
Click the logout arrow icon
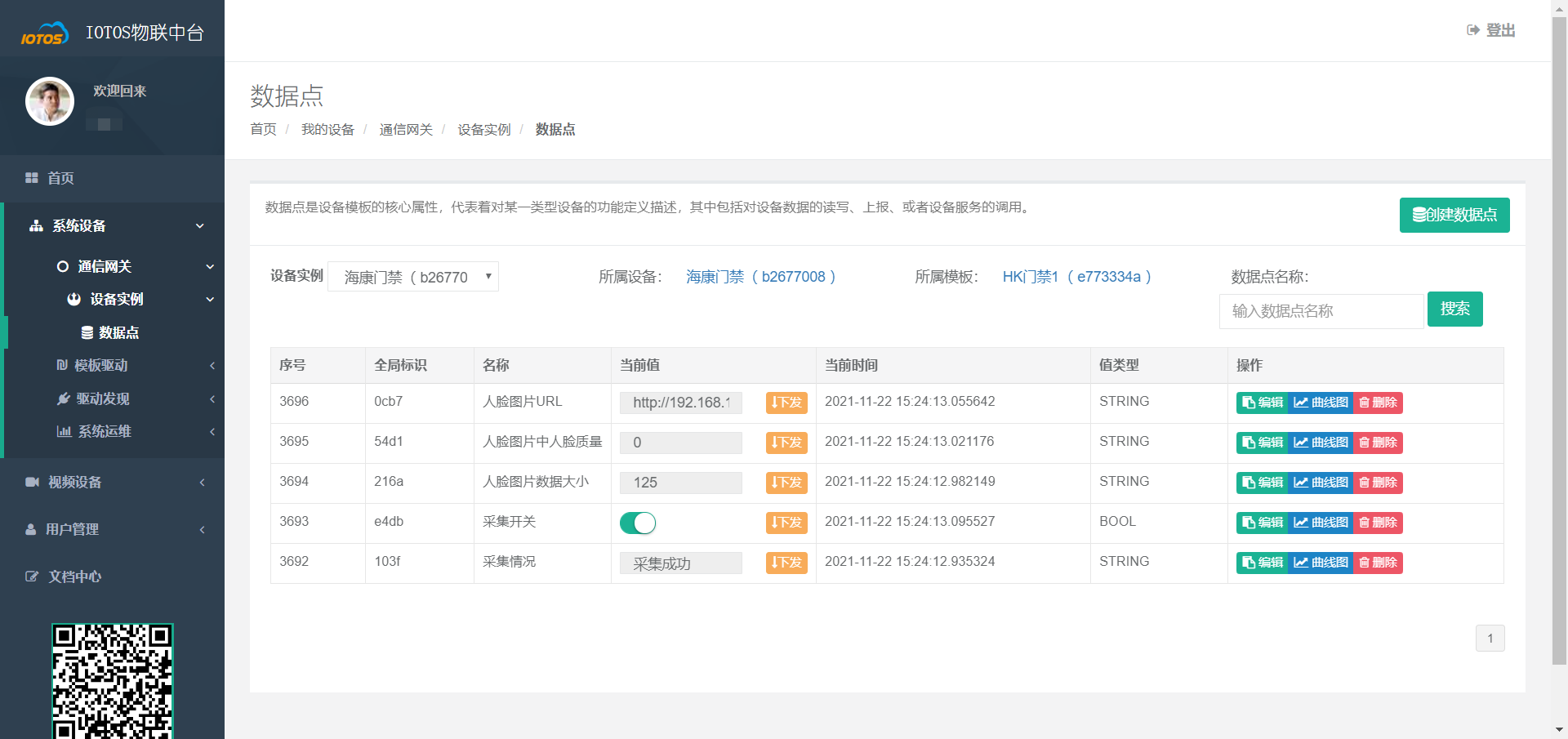click(x=1472, y=30)
